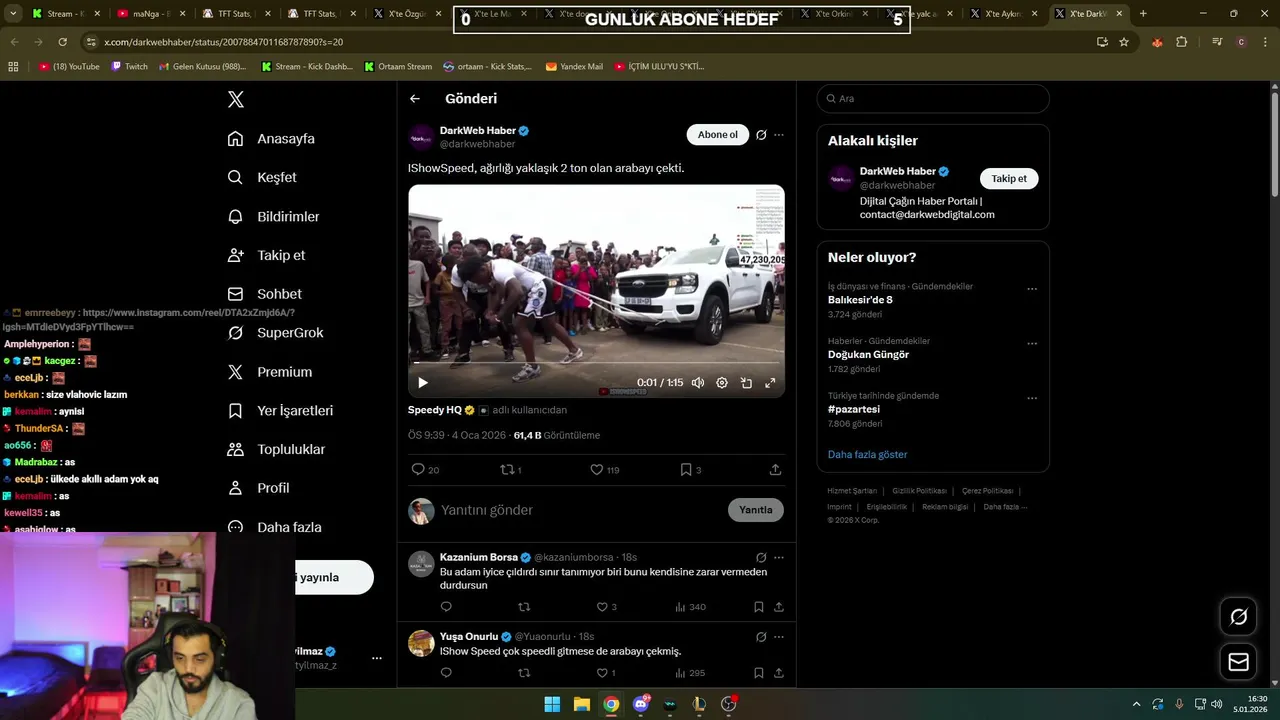Open more options on Kazanium Borsa reply
Screen dimensions: 1280x720
click(x=779, y=557)
